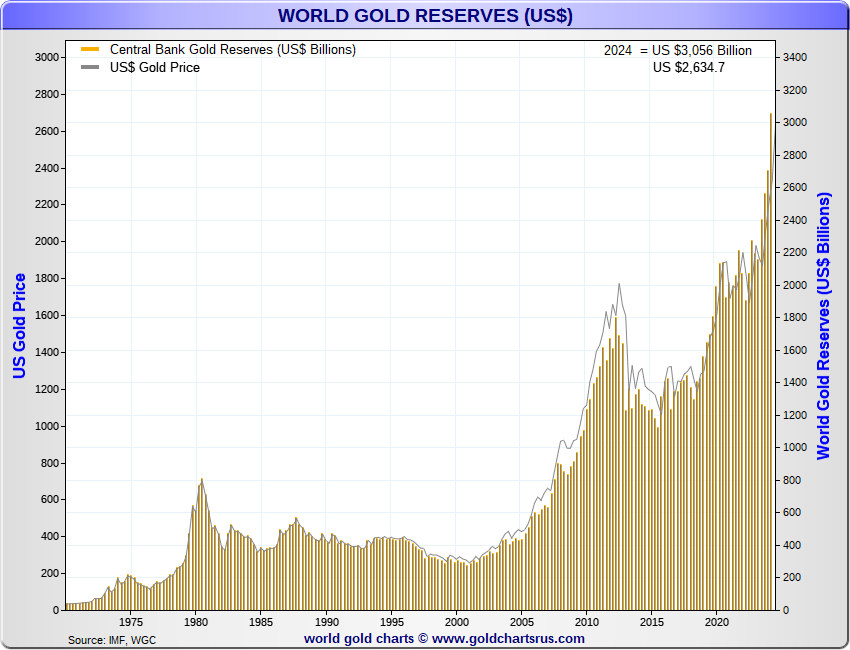This screenshot has width=850, height=650.
Task: Click the 600 left axis tick label
Action: [x=50, y=499]
